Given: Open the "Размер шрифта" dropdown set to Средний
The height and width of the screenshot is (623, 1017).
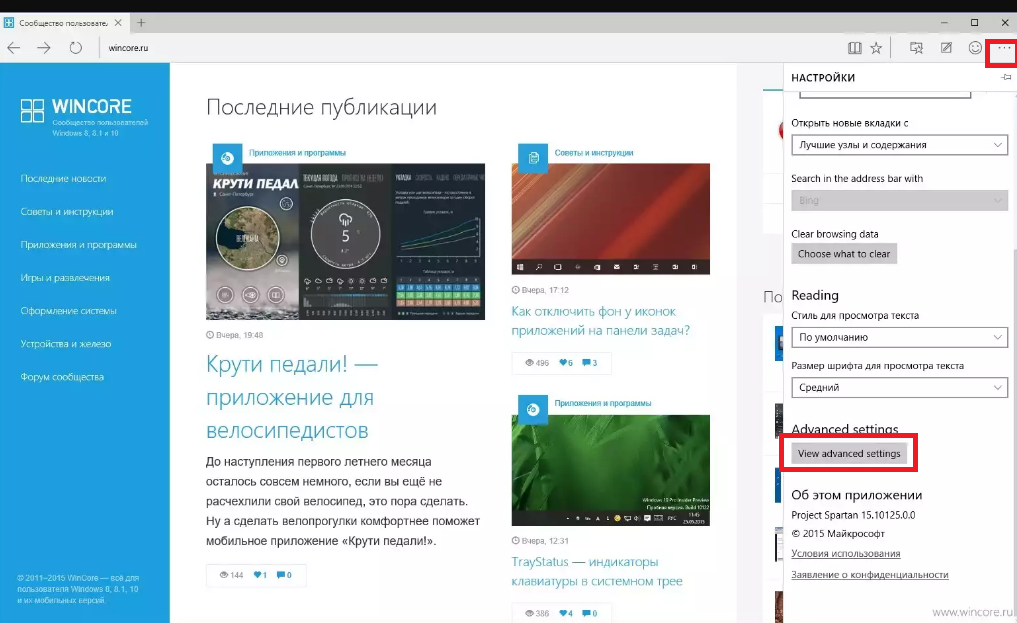Looking at the screenshot, I should (x=899, y=388).
